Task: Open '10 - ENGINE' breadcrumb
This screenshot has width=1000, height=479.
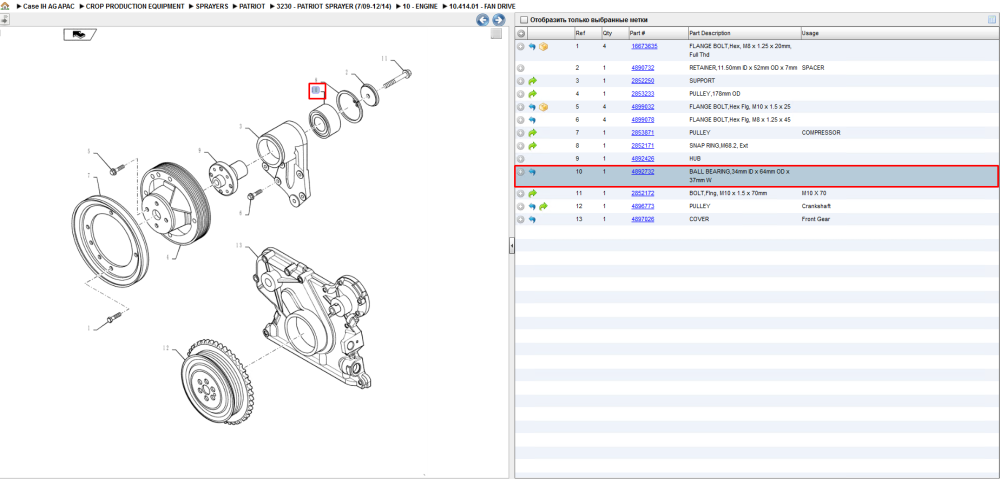Action: pos(420,6)
